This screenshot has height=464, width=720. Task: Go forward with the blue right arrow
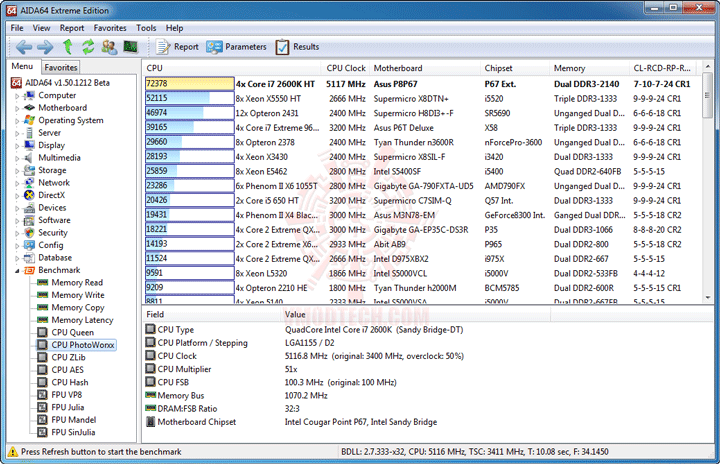[x=45, y=47]
